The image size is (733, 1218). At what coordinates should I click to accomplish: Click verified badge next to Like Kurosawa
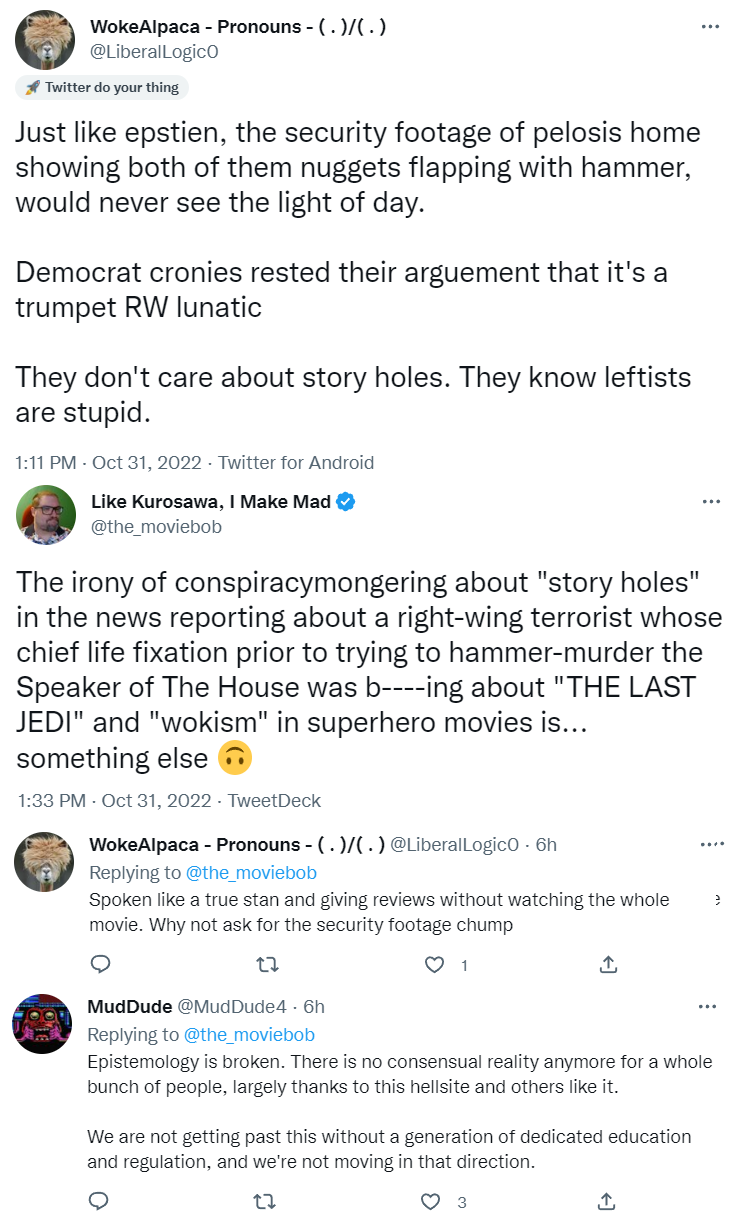345,502
